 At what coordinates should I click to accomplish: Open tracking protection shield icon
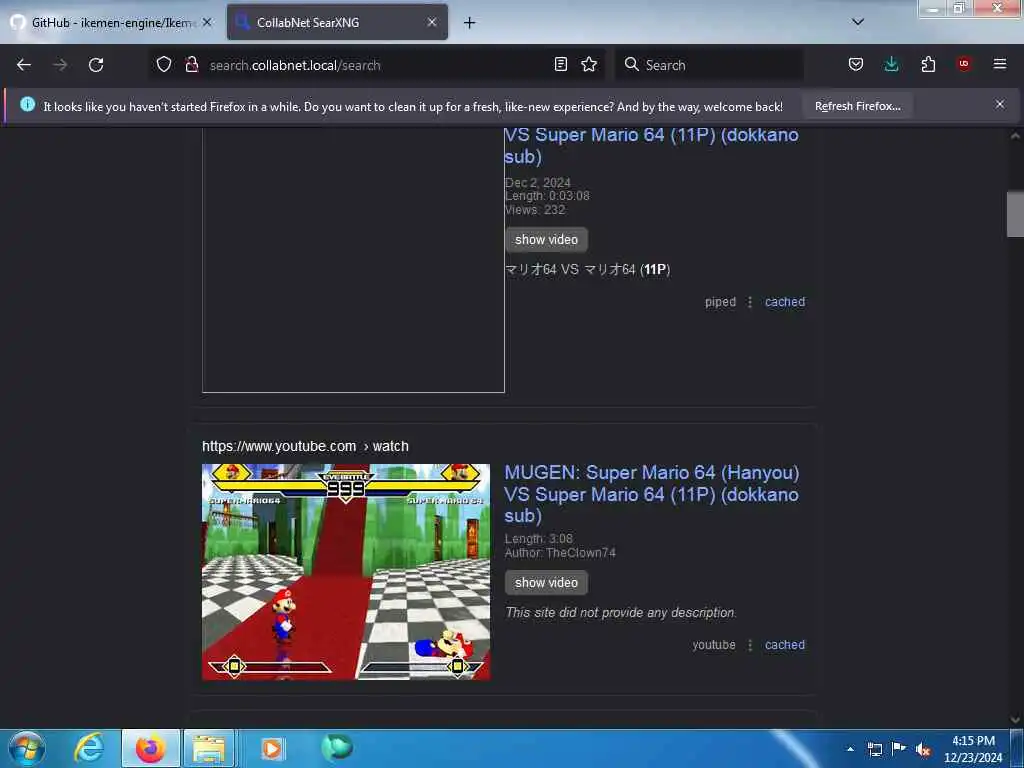coord(164,65)
